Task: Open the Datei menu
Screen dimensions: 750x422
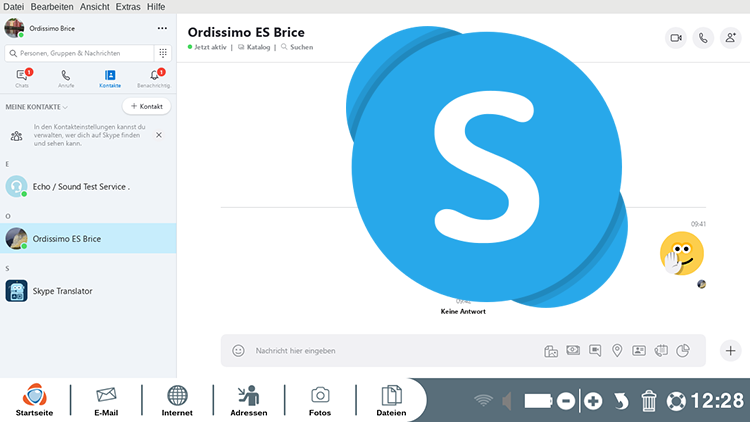Action: point(13,7)
